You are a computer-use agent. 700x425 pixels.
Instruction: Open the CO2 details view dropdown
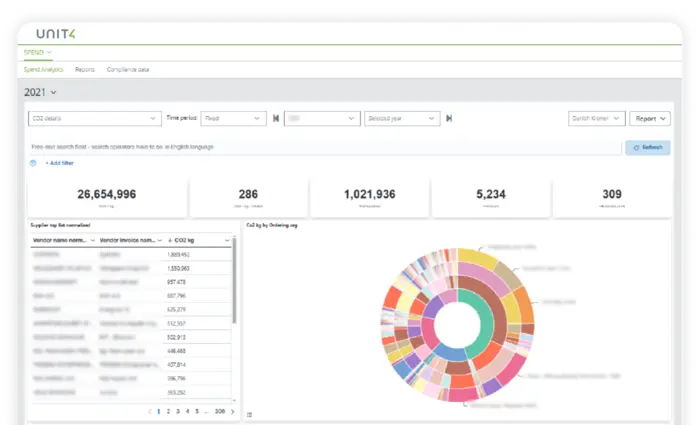click(95, 118)
